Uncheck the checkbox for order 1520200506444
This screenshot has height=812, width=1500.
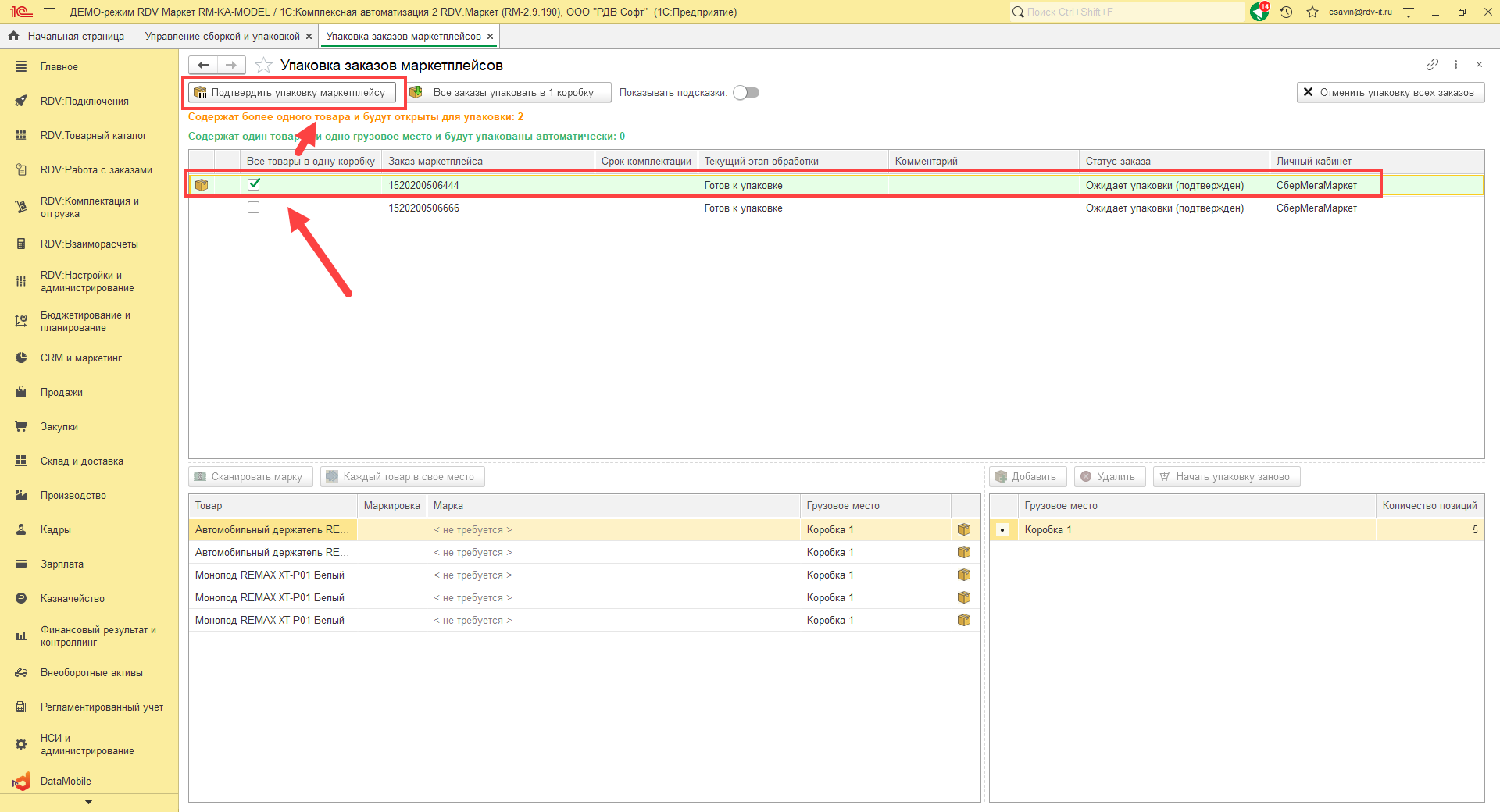pos(254,185)
